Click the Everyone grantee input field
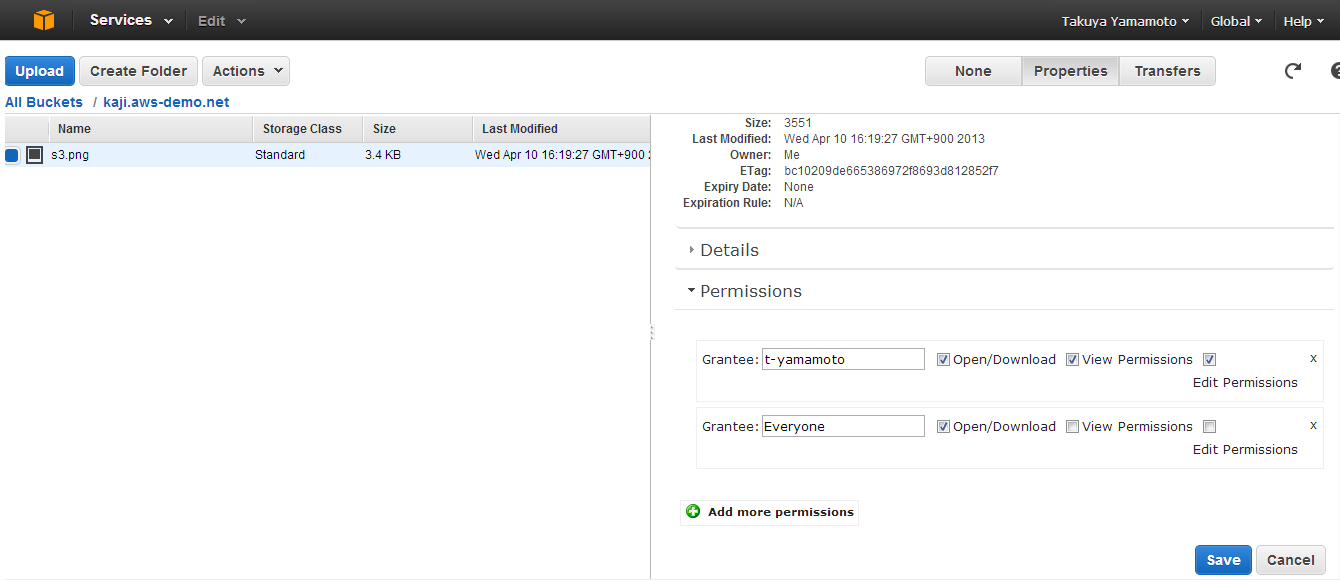 pos(843,426)
